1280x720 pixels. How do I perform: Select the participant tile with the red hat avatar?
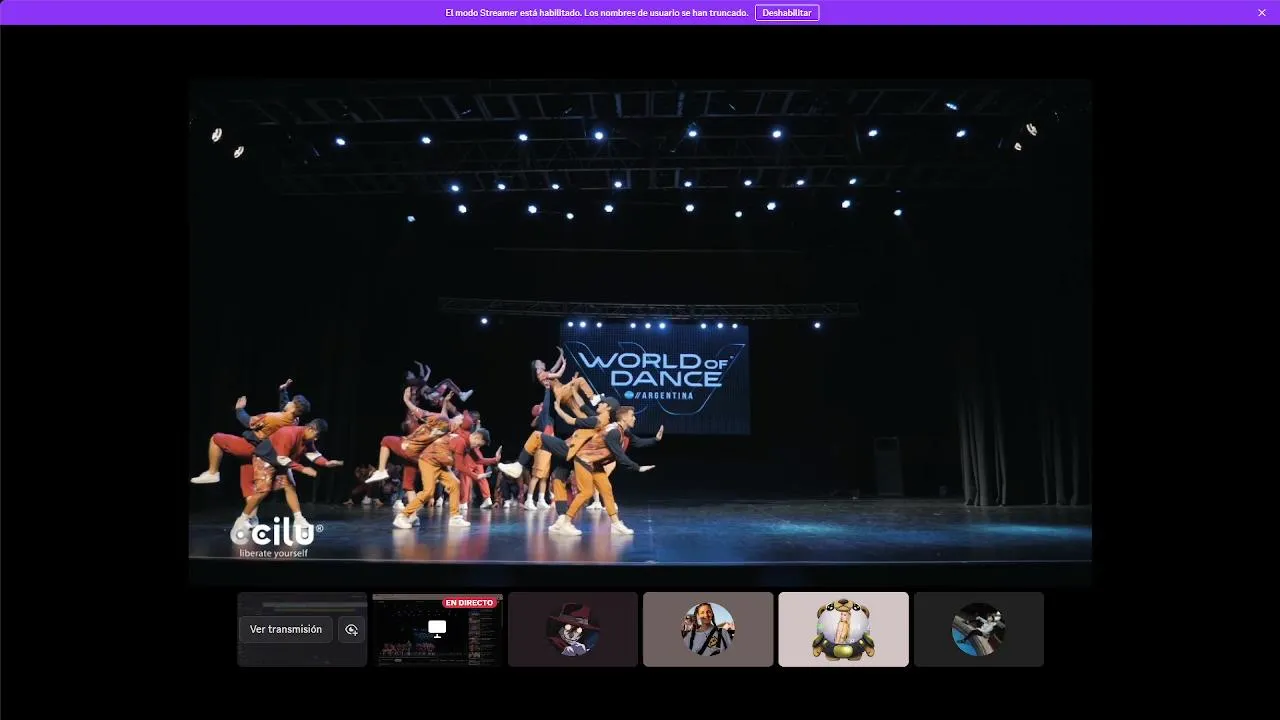(x=573, y=629)
